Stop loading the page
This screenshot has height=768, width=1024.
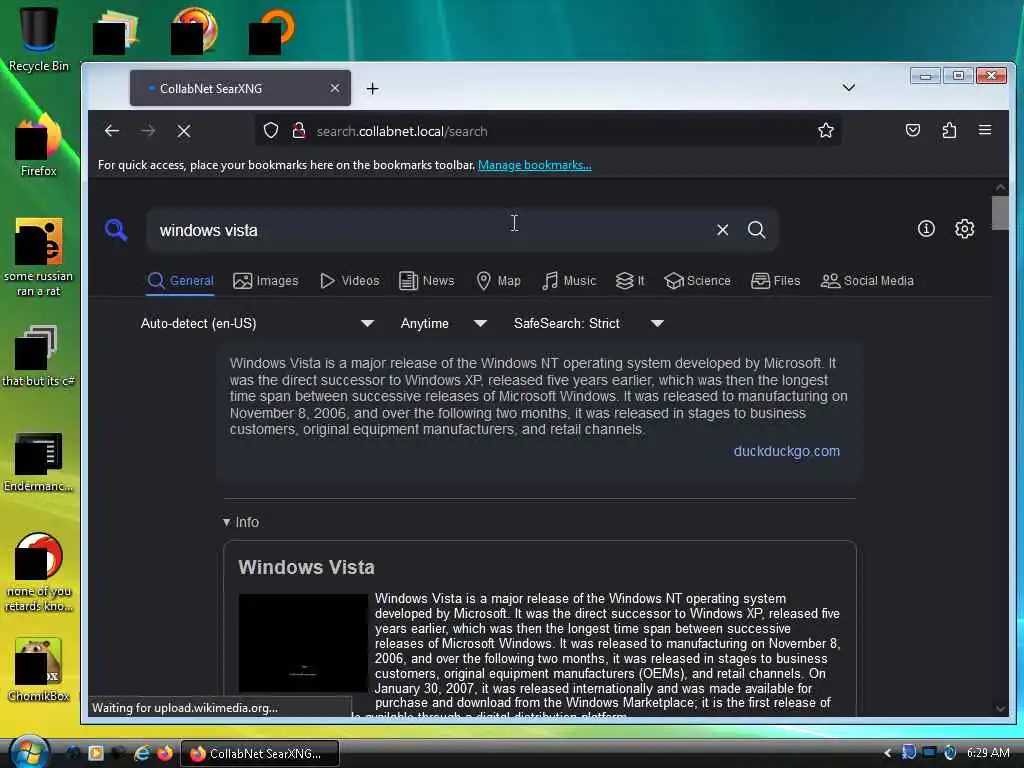[x=184, y=131]
